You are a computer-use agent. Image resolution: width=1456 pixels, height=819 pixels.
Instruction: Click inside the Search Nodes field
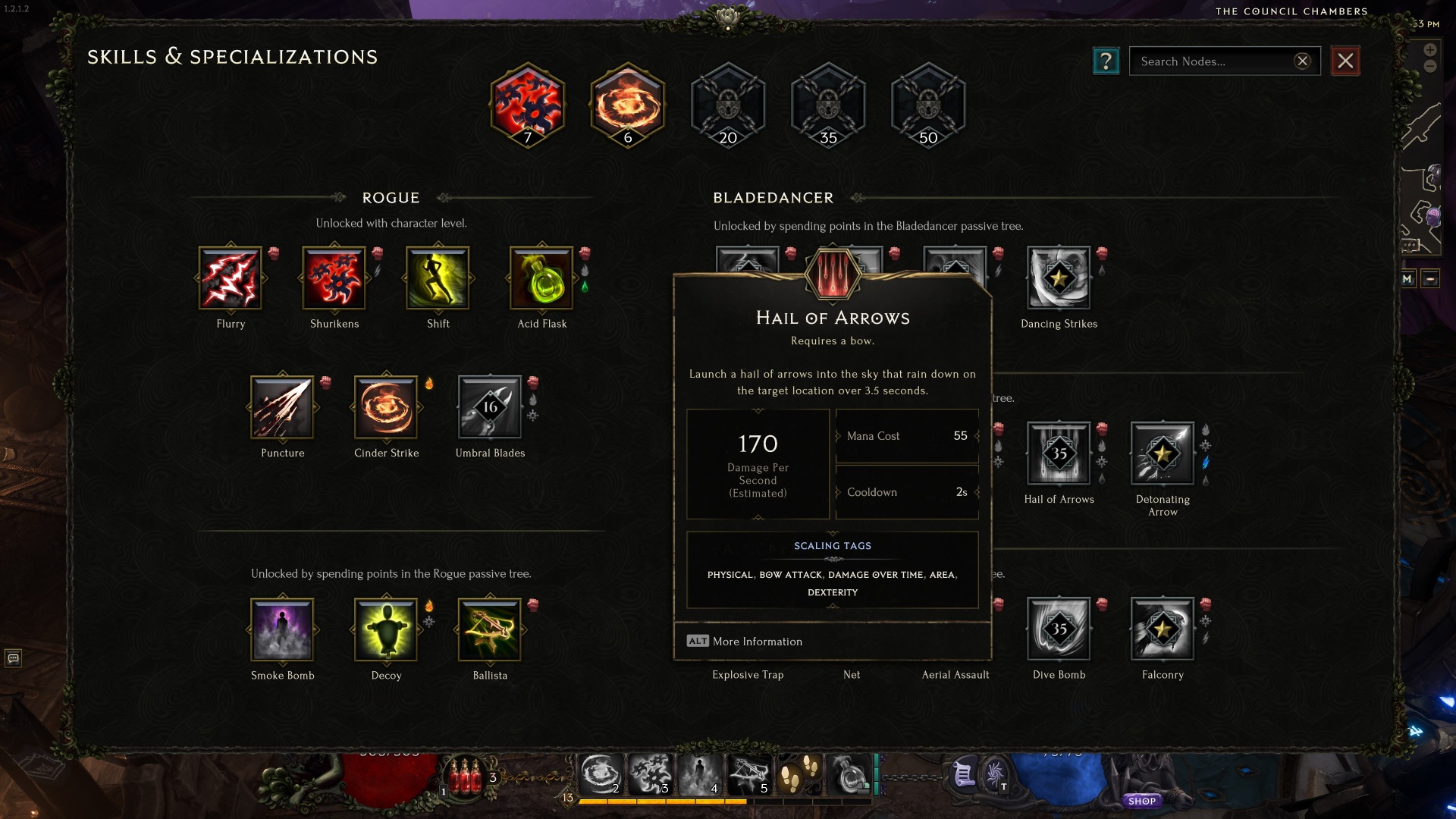click(1212, 61)
